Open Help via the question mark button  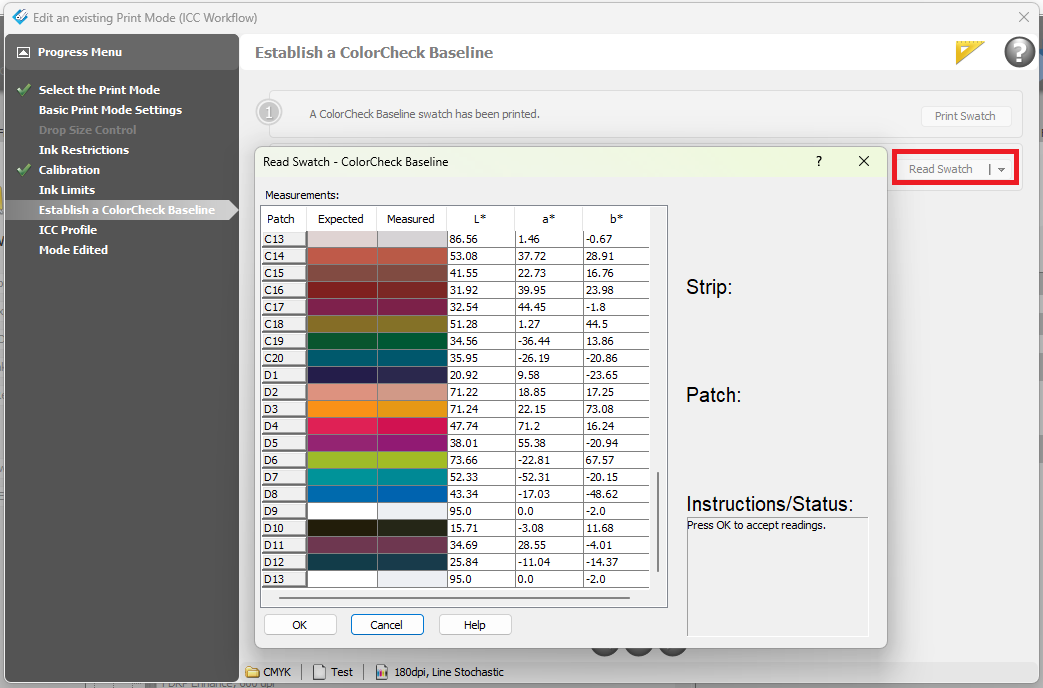1019,51
